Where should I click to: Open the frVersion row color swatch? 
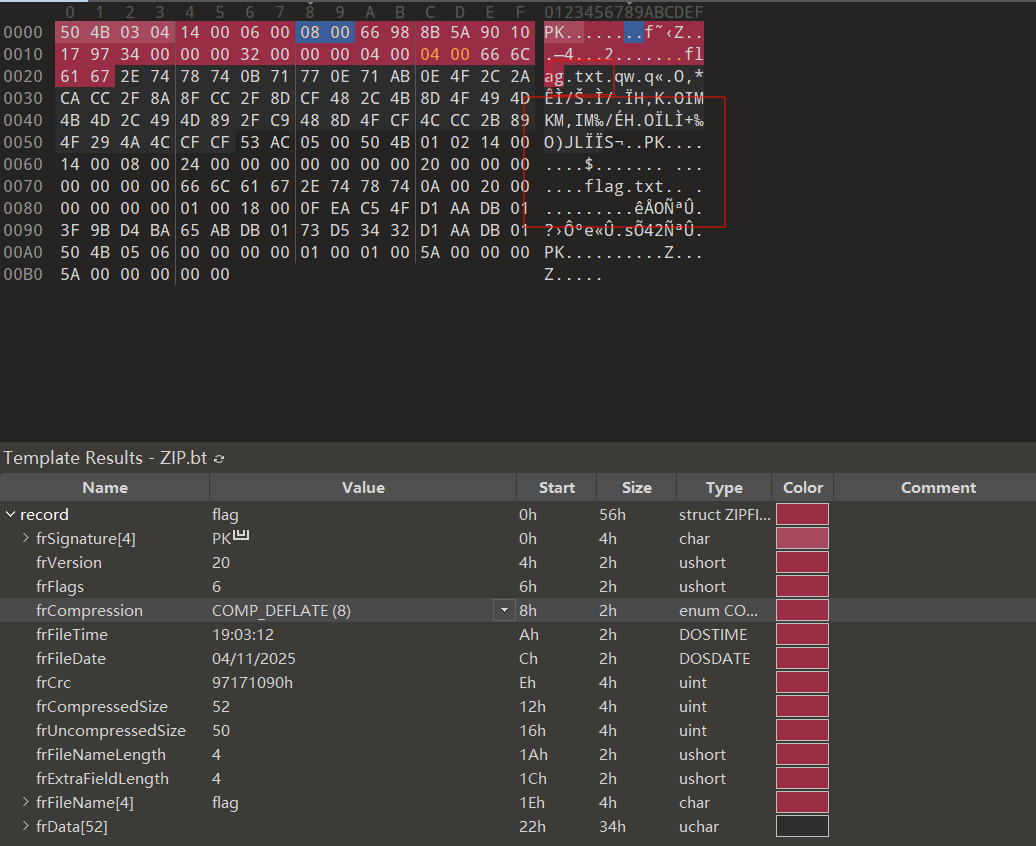point(802,562)
